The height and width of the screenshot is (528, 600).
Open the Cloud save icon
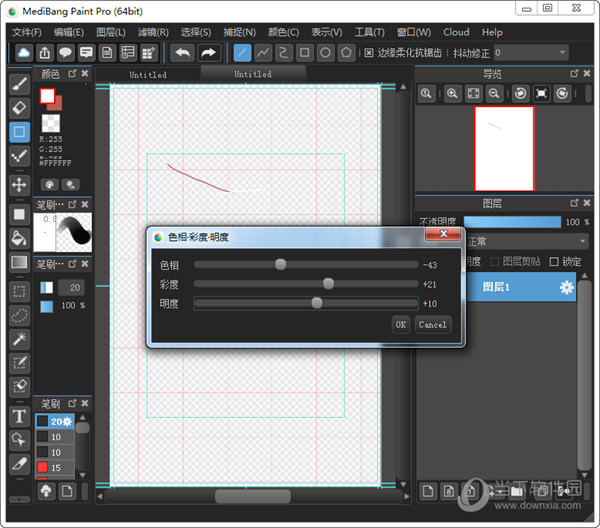point(24,53)
